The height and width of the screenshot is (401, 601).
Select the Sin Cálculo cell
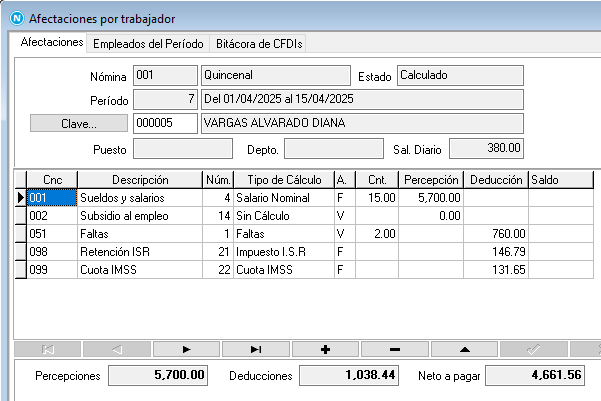click(x=284, y=216)
